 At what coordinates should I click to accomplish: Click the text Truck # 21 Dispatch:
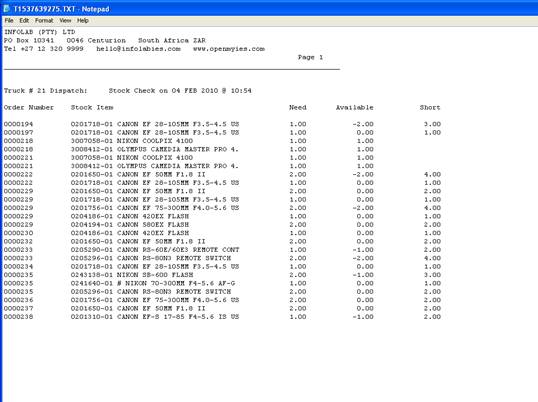pyautogui.click(x=46, y=91)
